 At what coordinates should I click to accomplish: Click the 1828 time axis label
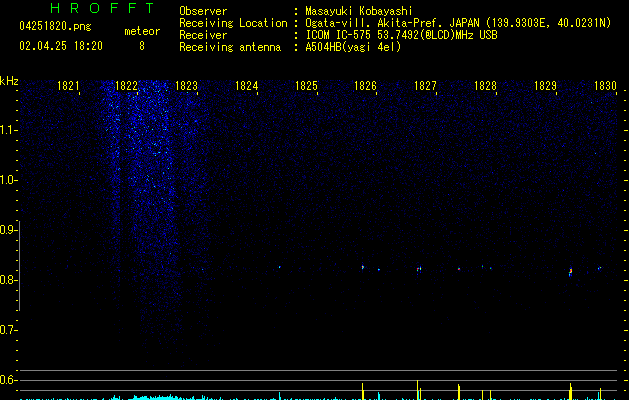485,86
